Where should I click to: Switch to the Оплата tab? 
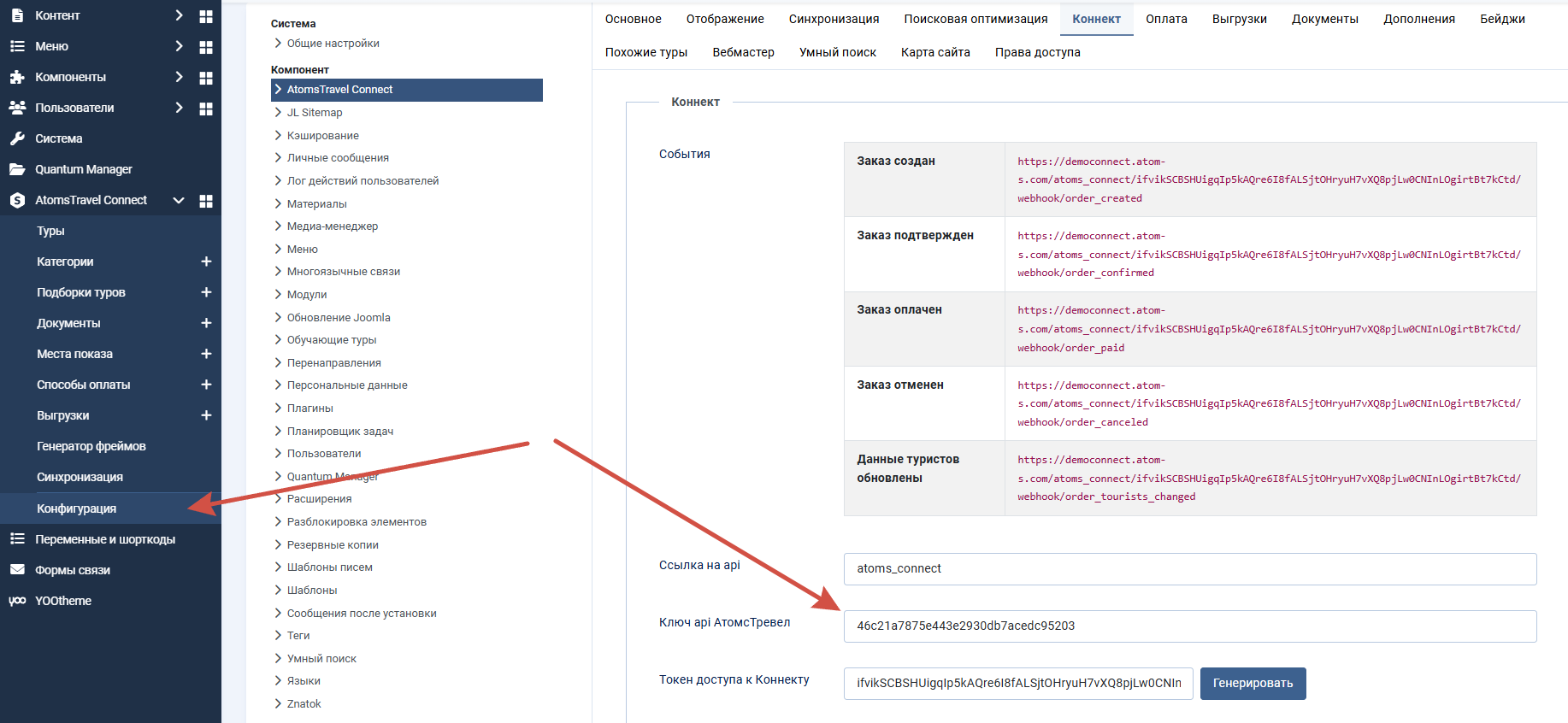[x=1166, y=19]
